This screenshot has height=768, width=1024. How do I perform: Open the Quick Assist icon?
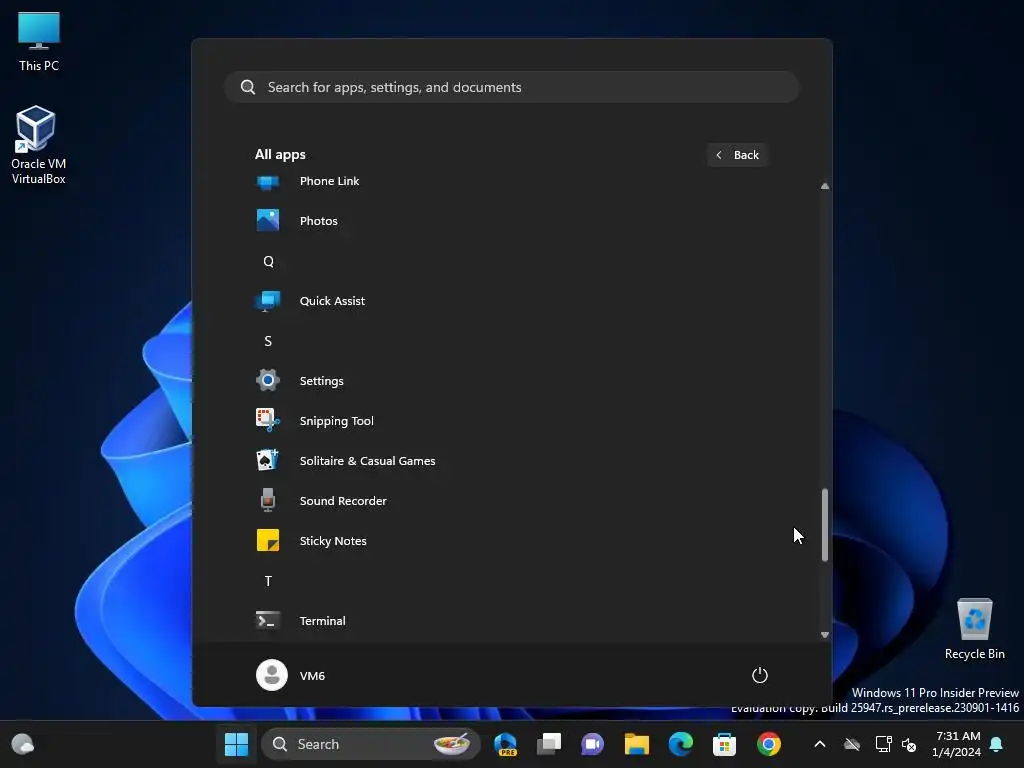pyautogui.click(x=268, y=301)
